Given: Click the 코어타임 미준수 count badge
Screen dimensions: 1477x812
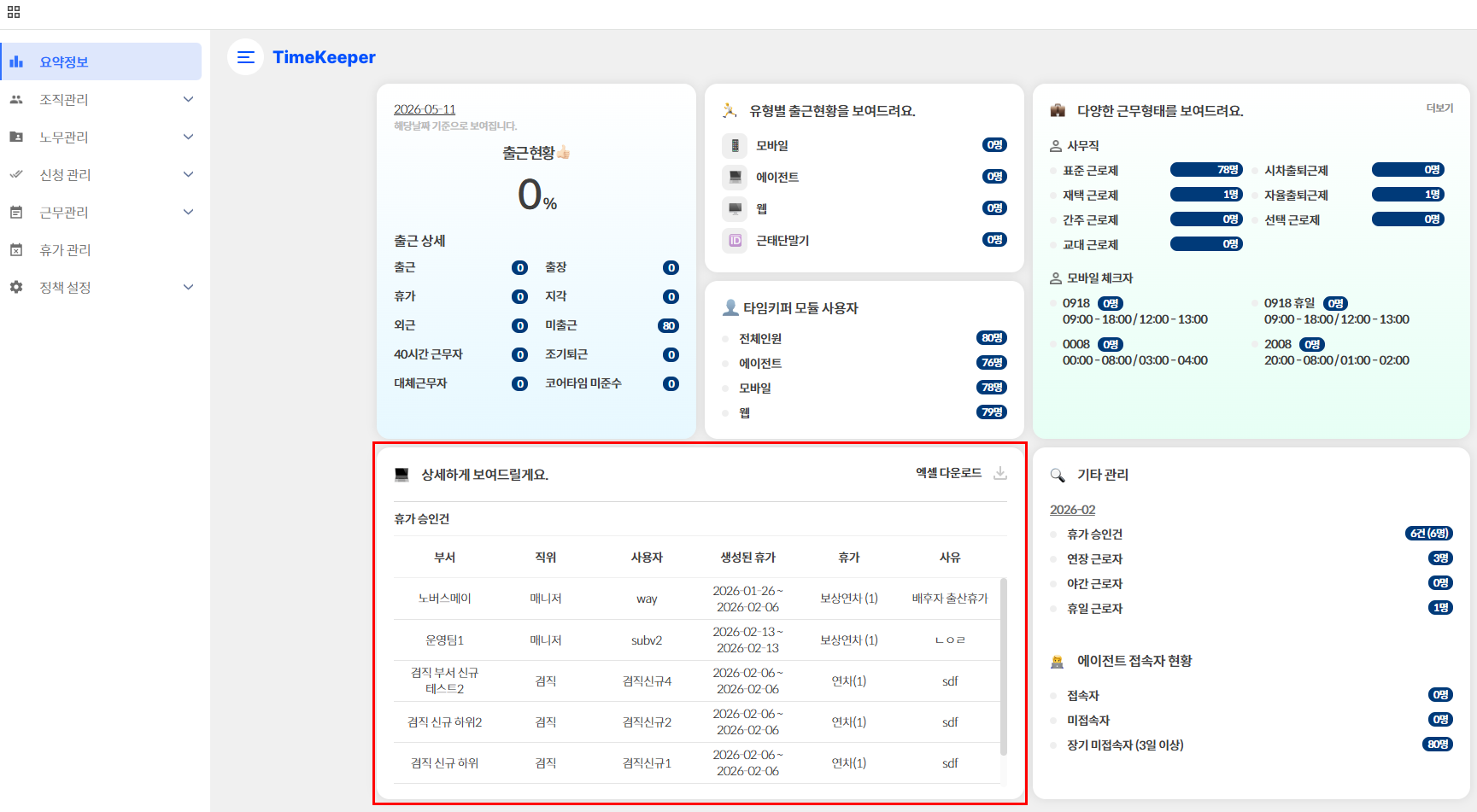Looking at the screenshot, I should tap(671, 383).
